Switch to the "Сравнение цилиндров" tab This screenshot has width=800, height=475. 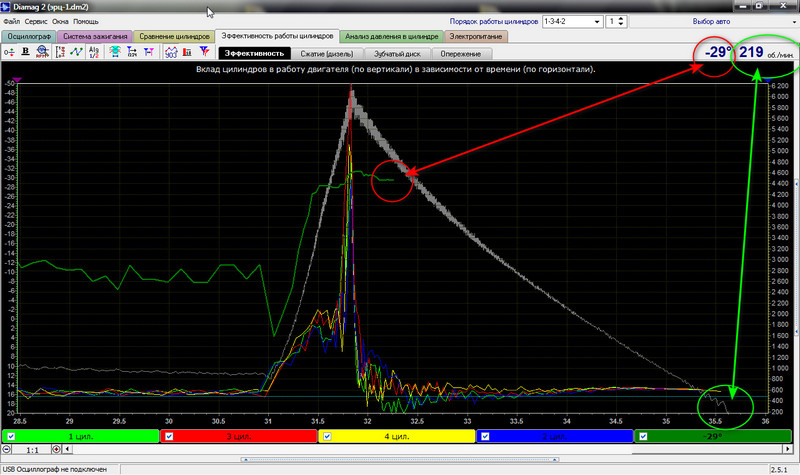click(174, 37)
